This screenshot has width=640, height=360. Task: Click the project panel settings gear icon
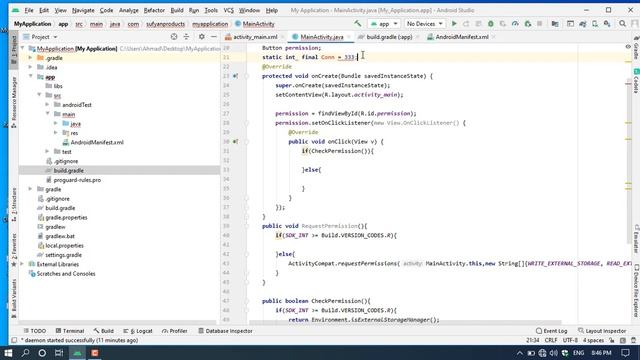click(202, 37)
